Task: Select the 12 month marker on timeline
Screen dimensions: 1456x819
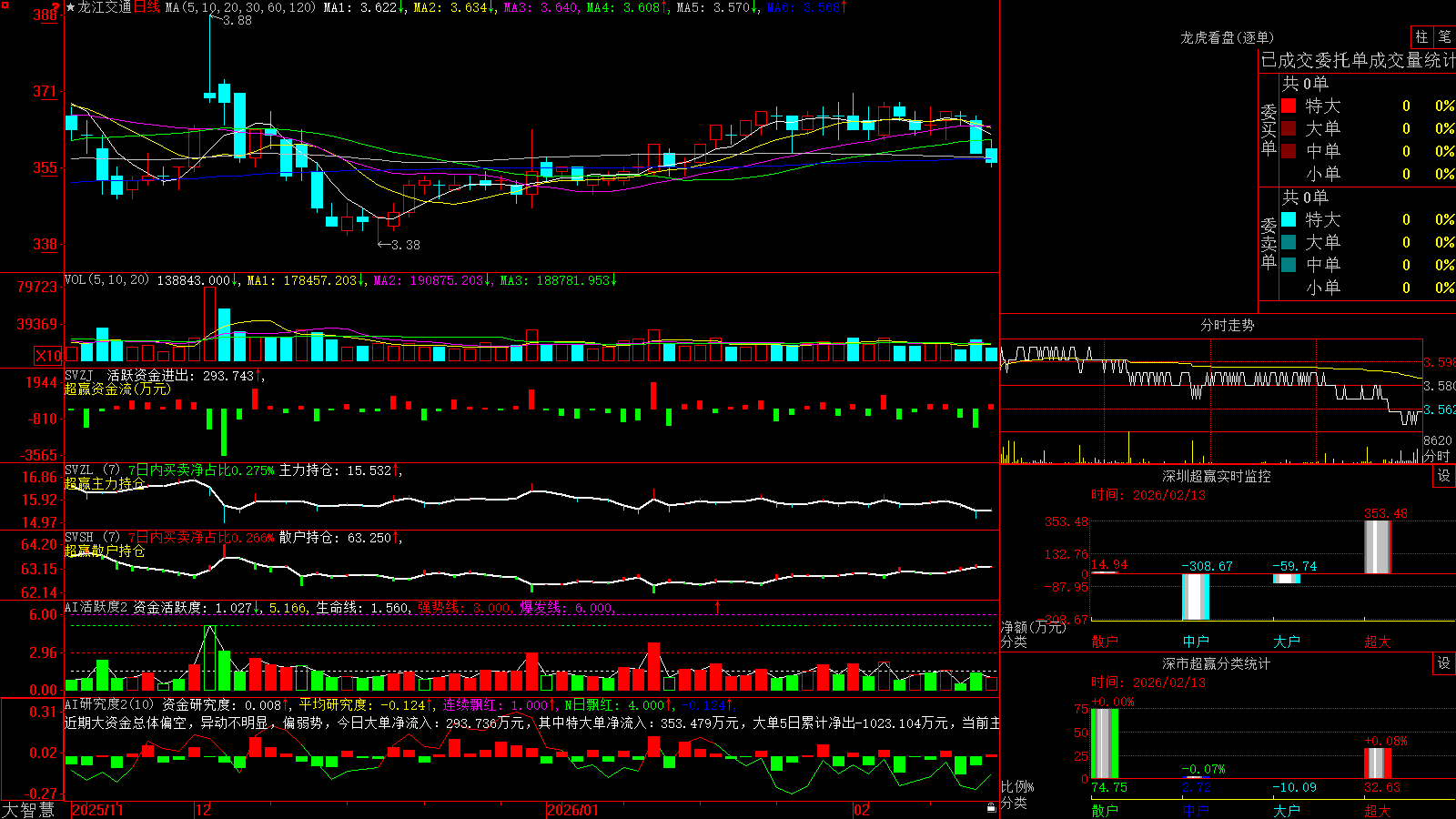Action: [203, 810]
